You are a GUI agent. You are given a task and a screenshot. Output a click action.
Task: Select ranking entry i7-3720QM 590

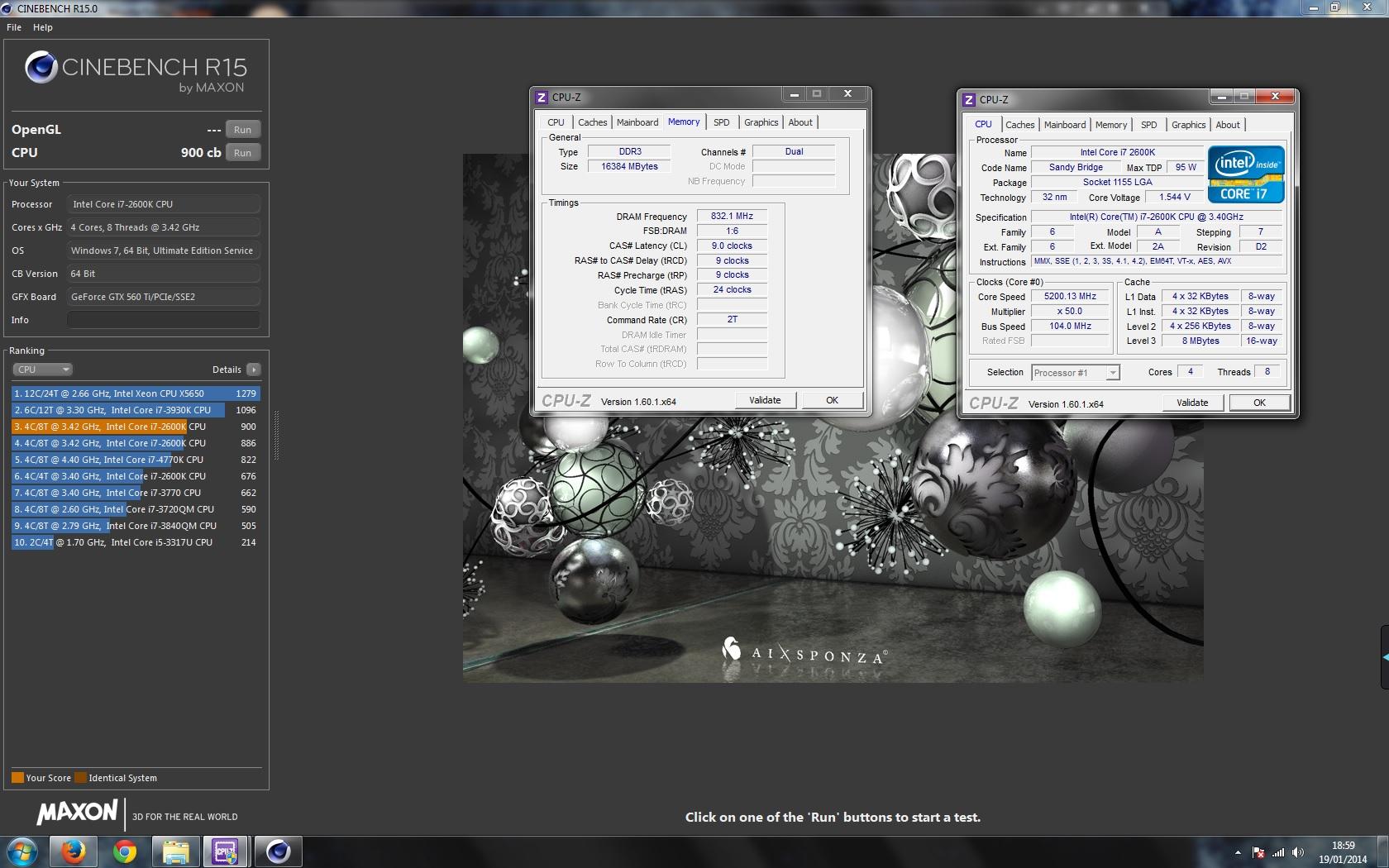tap(136, 509)
